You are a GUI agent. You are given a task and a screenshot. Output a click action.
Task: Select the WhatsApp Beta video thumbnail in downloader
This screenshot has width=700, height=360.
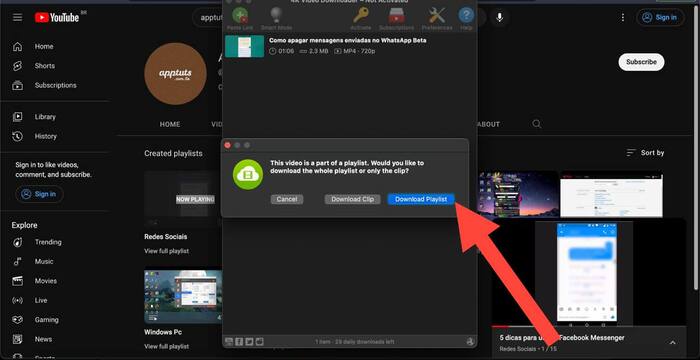[x=244, y=46]
